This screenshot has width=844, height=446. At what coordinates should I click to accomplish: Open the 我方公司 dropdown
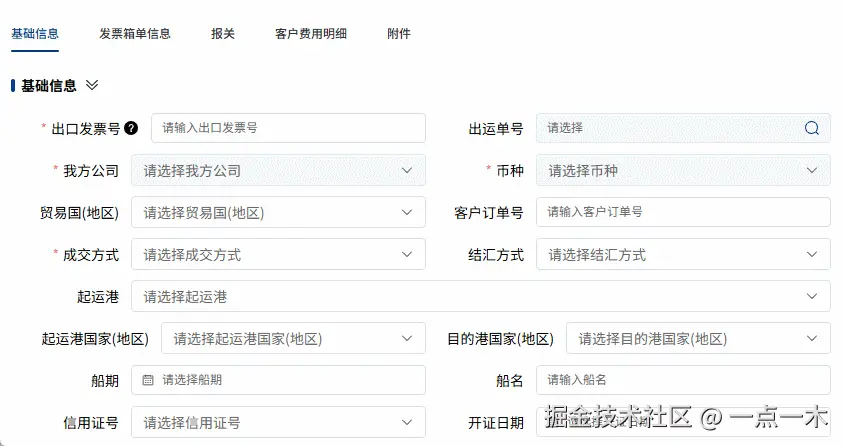coord(278,171)
